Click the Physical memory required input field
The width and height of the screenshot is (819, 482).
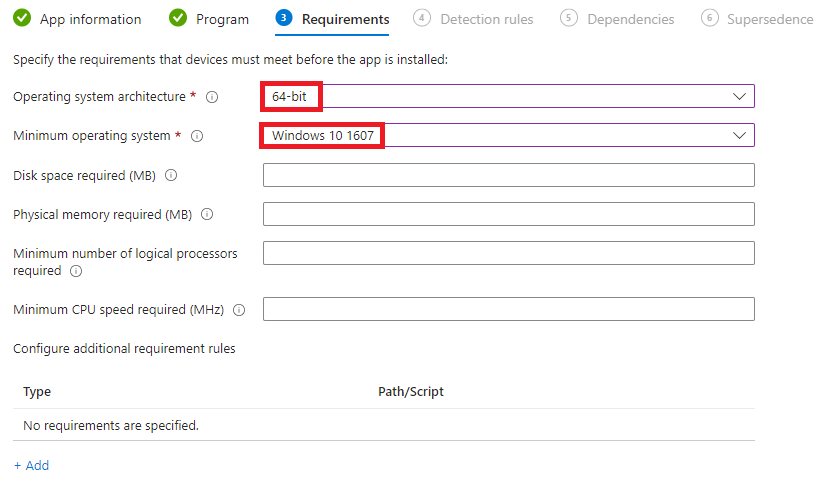click(509, 214)
